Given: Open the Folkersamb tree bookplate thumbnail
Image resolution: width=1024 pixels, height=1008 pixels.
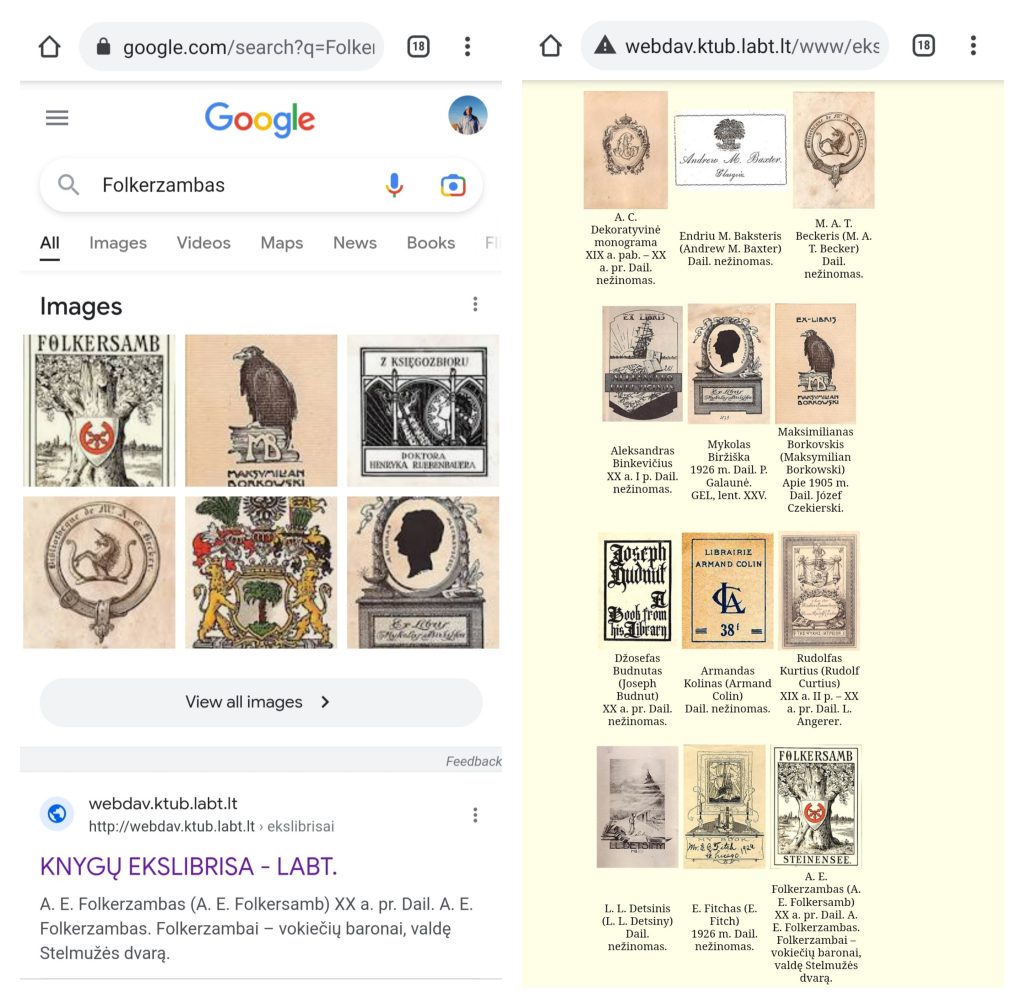Looking at the screenshot, I should (99, 411).
